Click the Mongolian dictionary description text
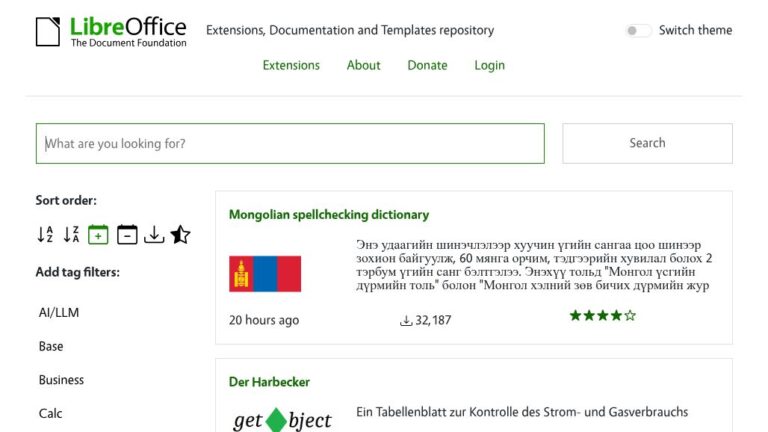768x432 pixels. (x=534, y=264)
